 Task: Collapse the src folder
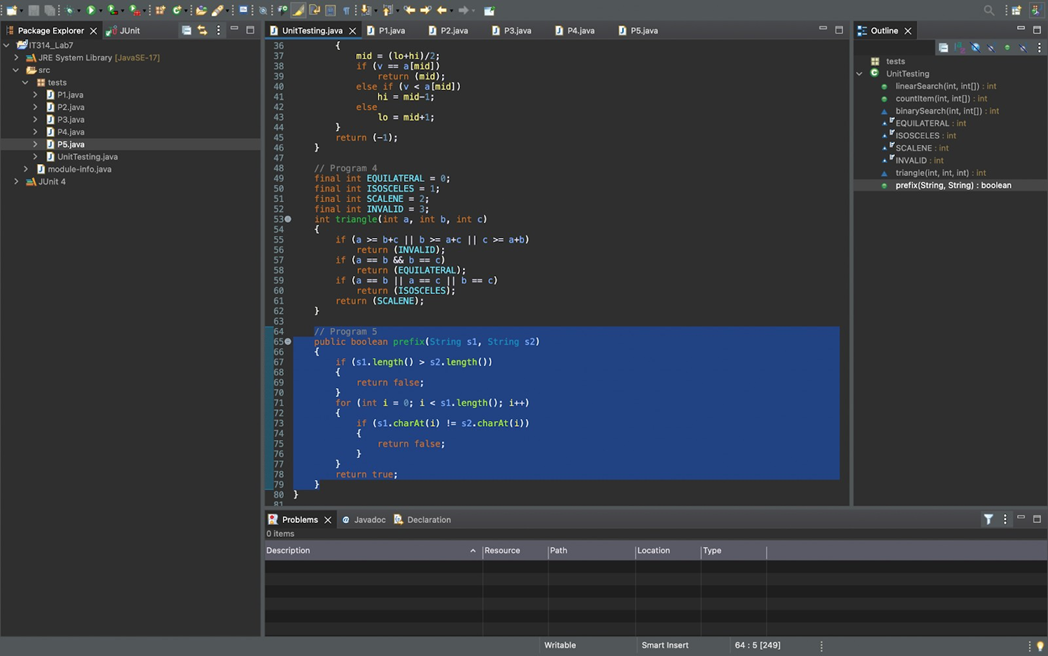click(16, 70)
